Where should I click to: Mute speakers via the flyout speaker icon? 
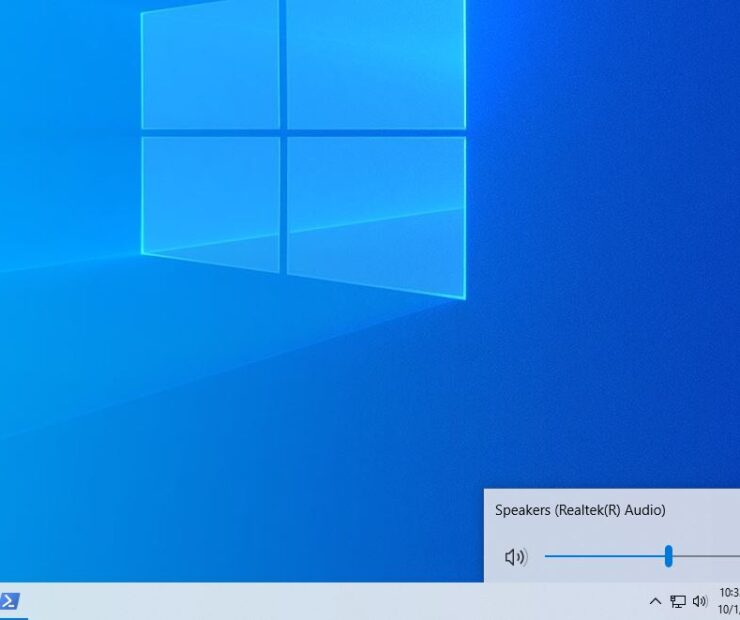(x=516, y=557)
